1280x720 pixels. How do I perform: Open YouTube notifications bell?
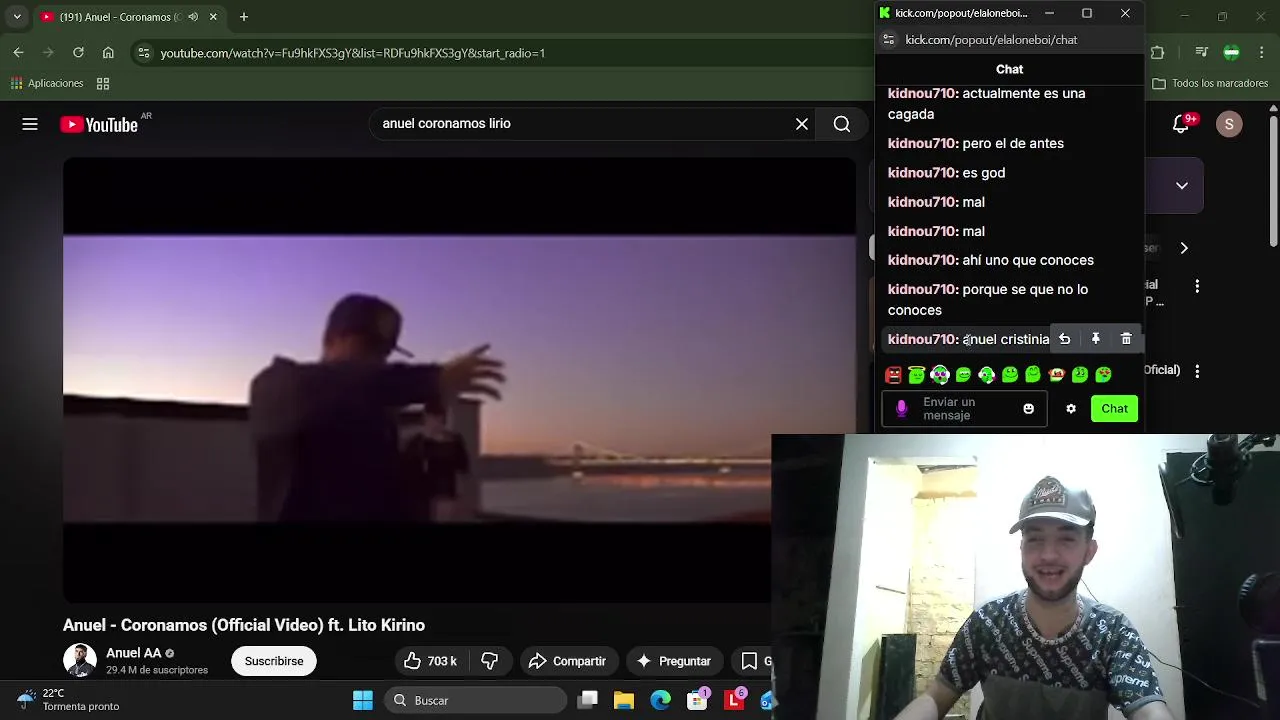[1183, 124]
